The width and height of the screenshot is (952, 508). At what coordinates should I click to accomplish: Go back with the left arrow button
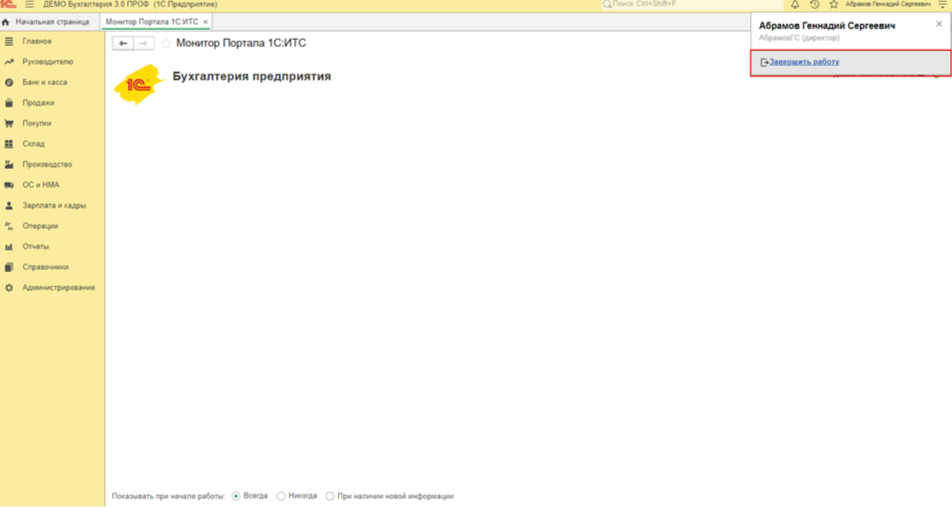(x=123, y=44)
